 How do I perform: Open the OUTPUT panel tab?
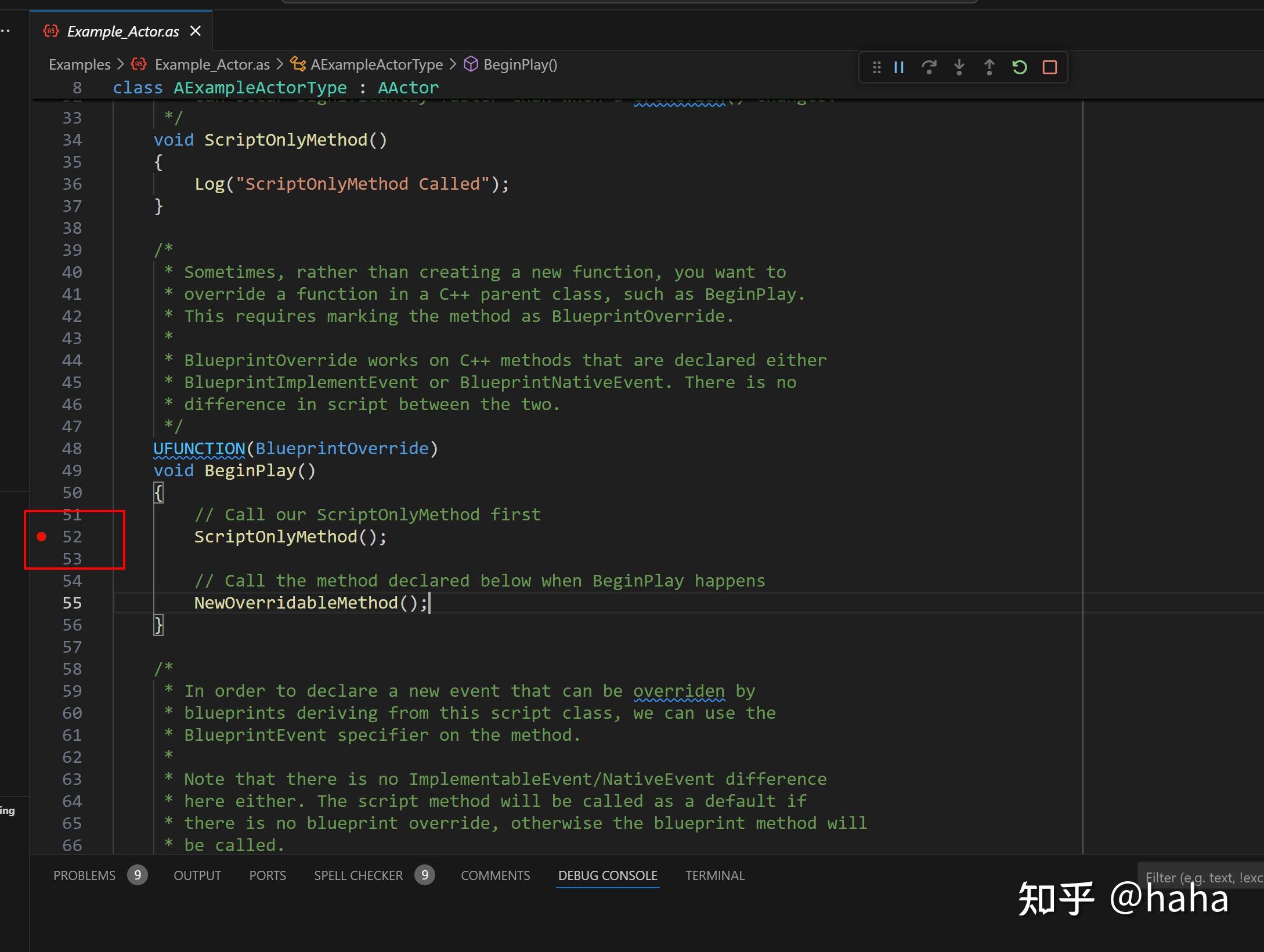point(197,875)
